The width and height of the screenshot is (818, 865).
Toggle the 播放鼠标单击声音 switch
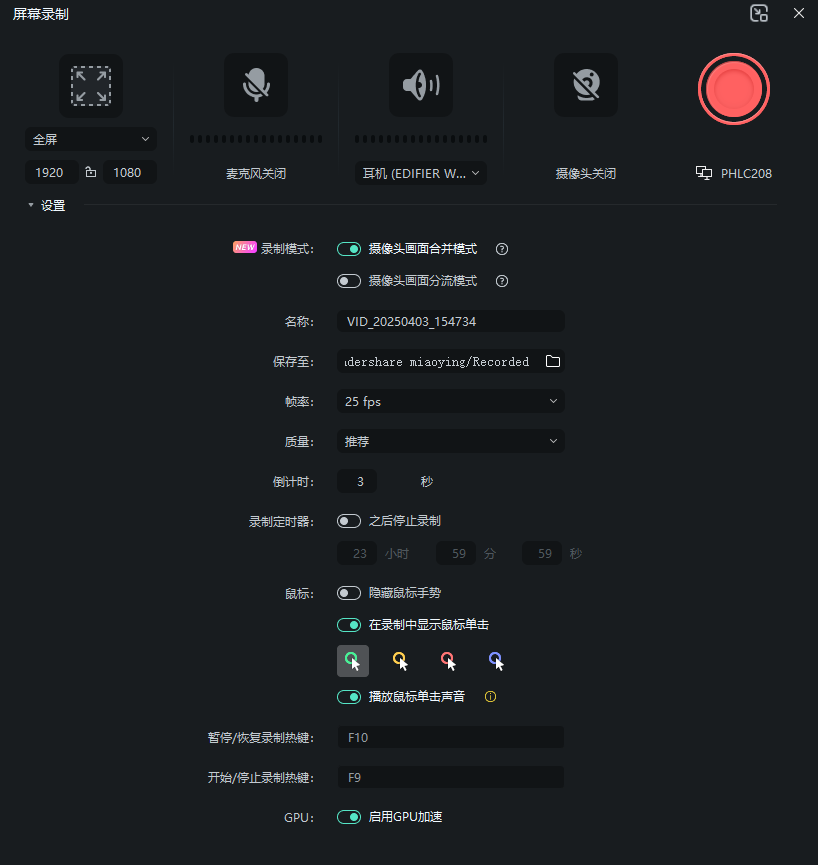pyautogui.click(x=349, y=697)
